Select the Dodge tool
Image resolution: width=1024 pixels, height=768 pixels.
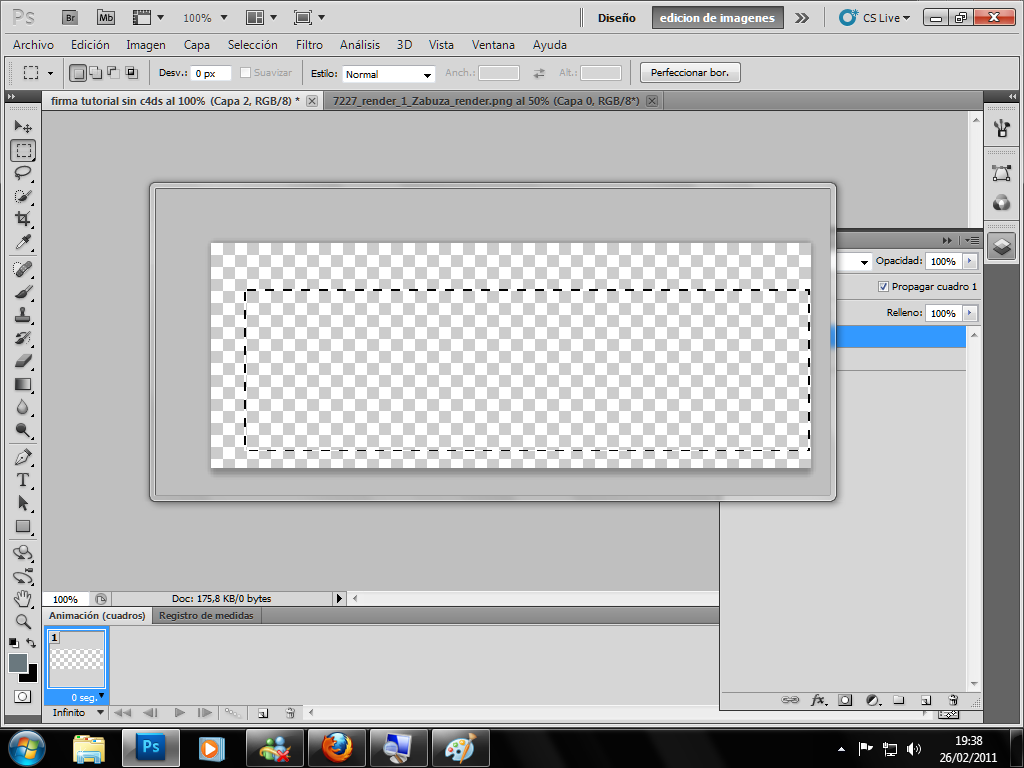(23, 430)
